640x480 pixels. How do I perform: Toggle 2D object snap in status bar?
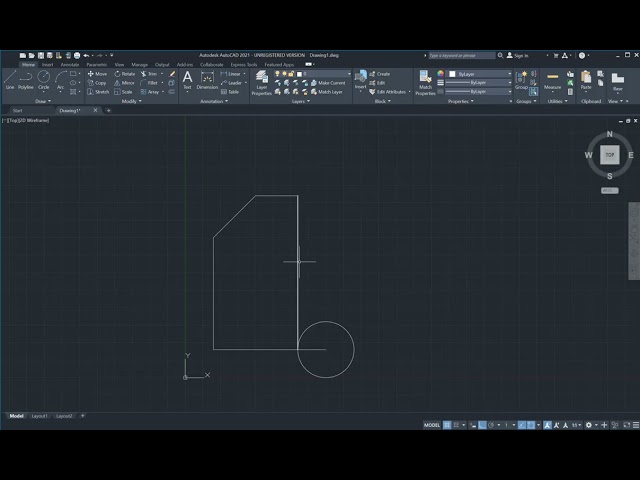[531, 425]
